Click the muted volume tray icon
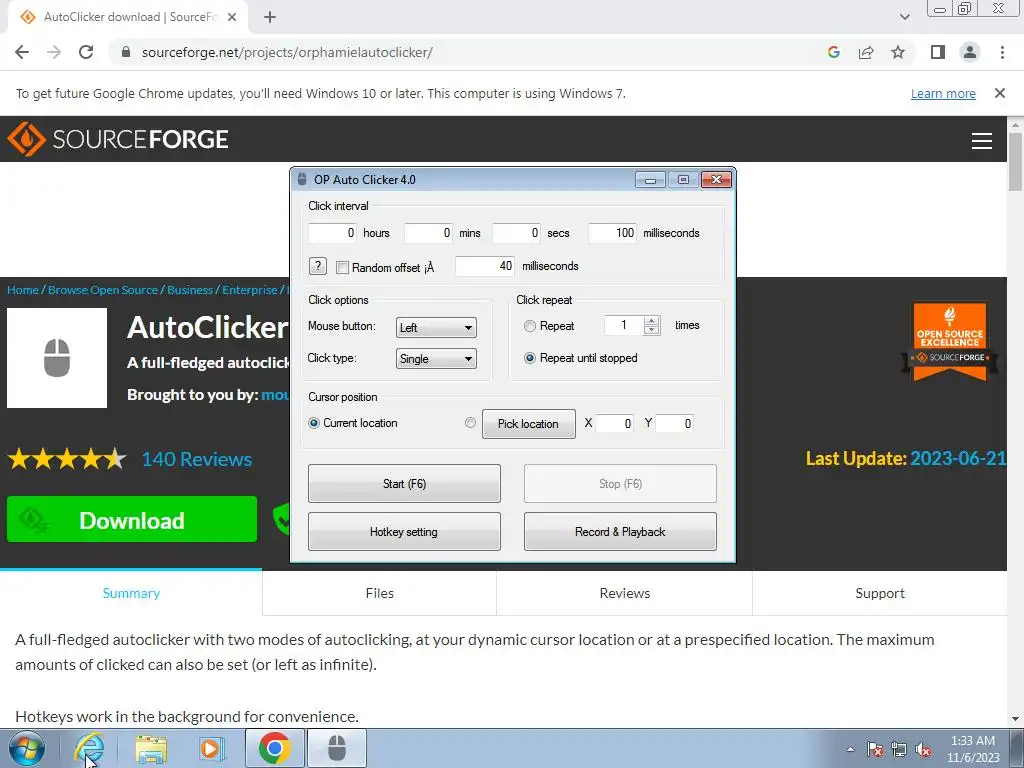Screen dimensions: 1024x768 (x=923, y=749)
